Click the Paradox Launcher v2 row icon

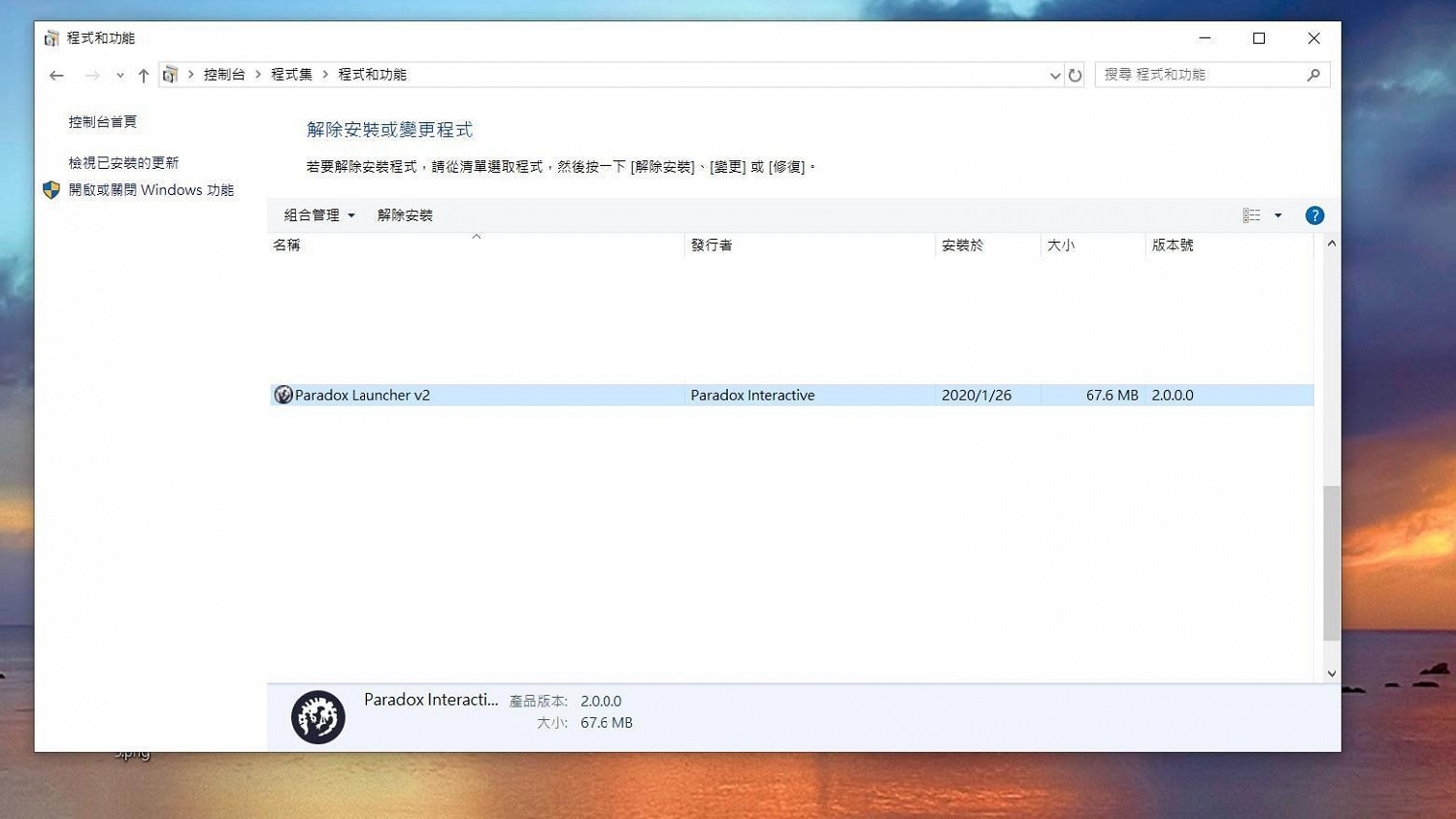(283, 395)
